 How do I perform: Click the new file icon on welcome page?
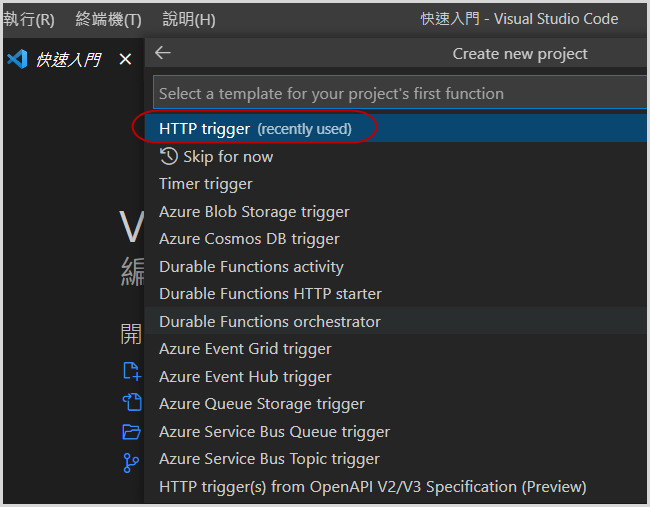(131, 371)
